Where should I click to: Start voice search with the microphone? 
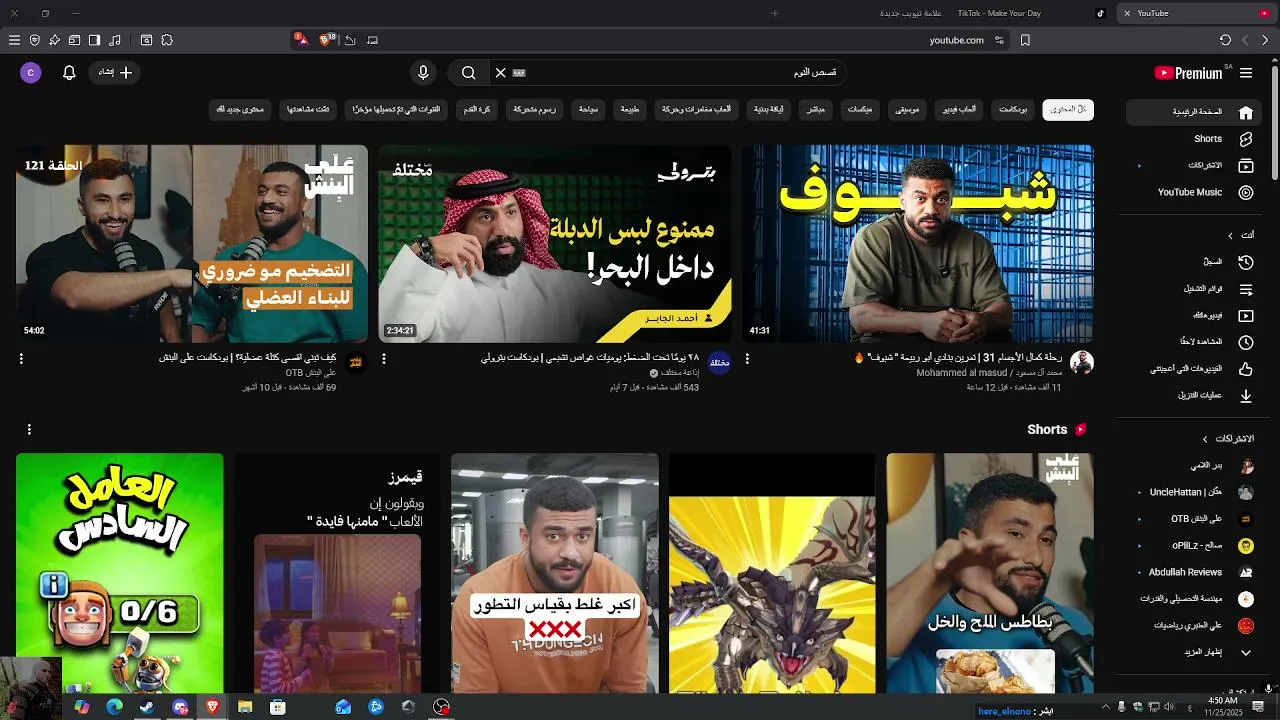[423, 73]
